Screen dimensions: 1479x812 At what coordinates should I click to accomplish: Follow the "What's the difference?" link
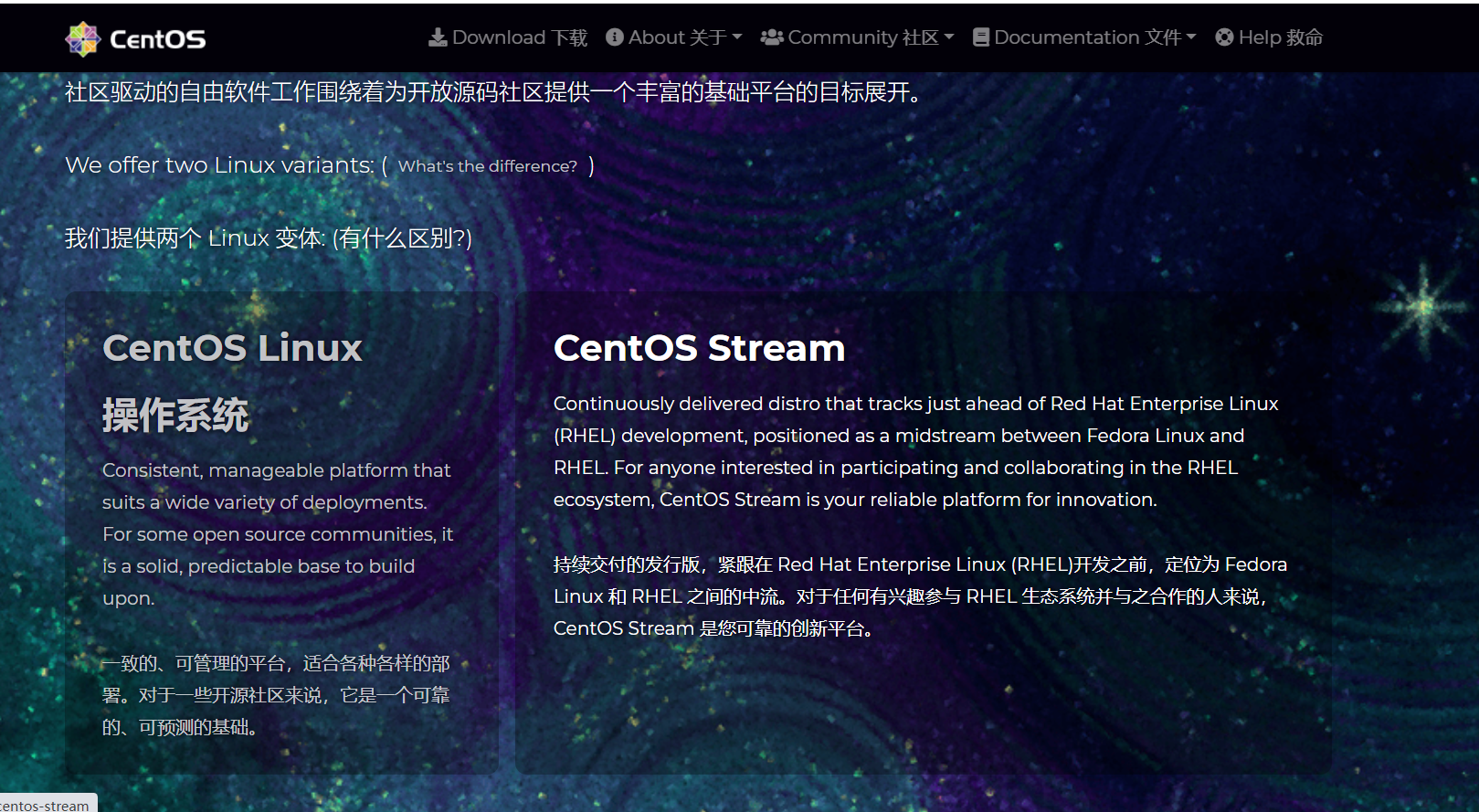488,166
